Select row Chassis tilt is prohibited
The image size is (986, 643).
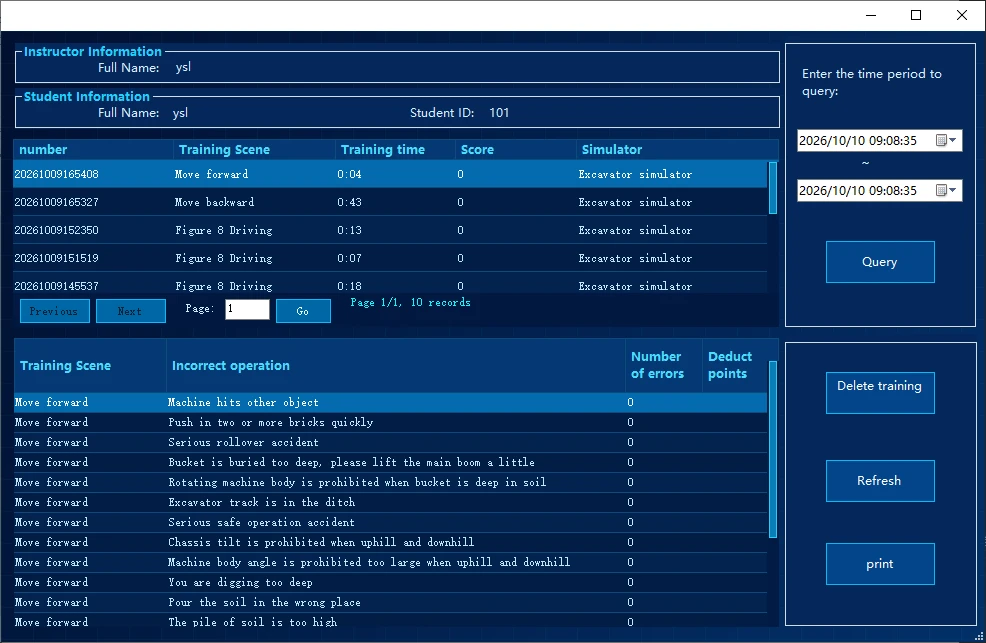390,542
